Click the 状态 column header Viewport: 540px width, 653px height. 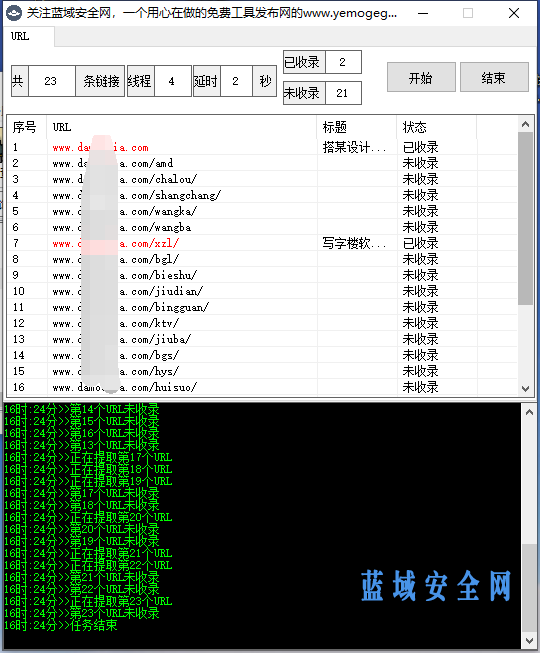436,127
